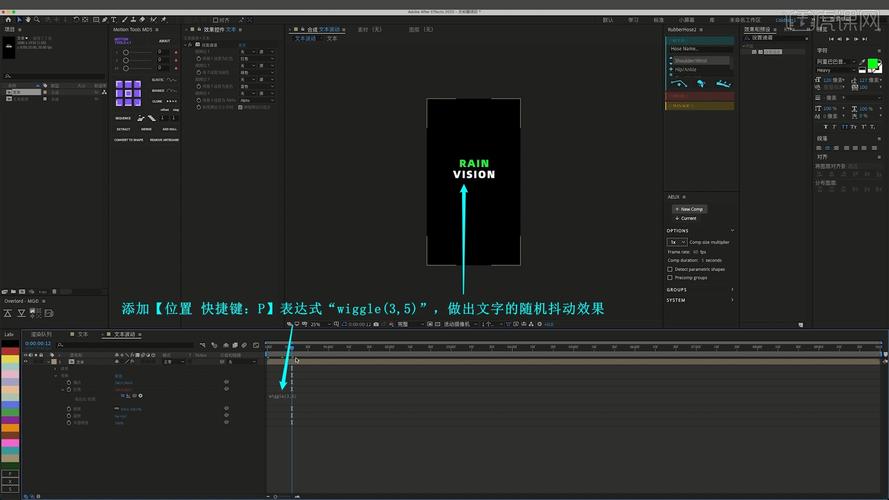The image size is (889, 500).
Task: Expand the AEUX GROUPS section
Action: click(700, 290)
